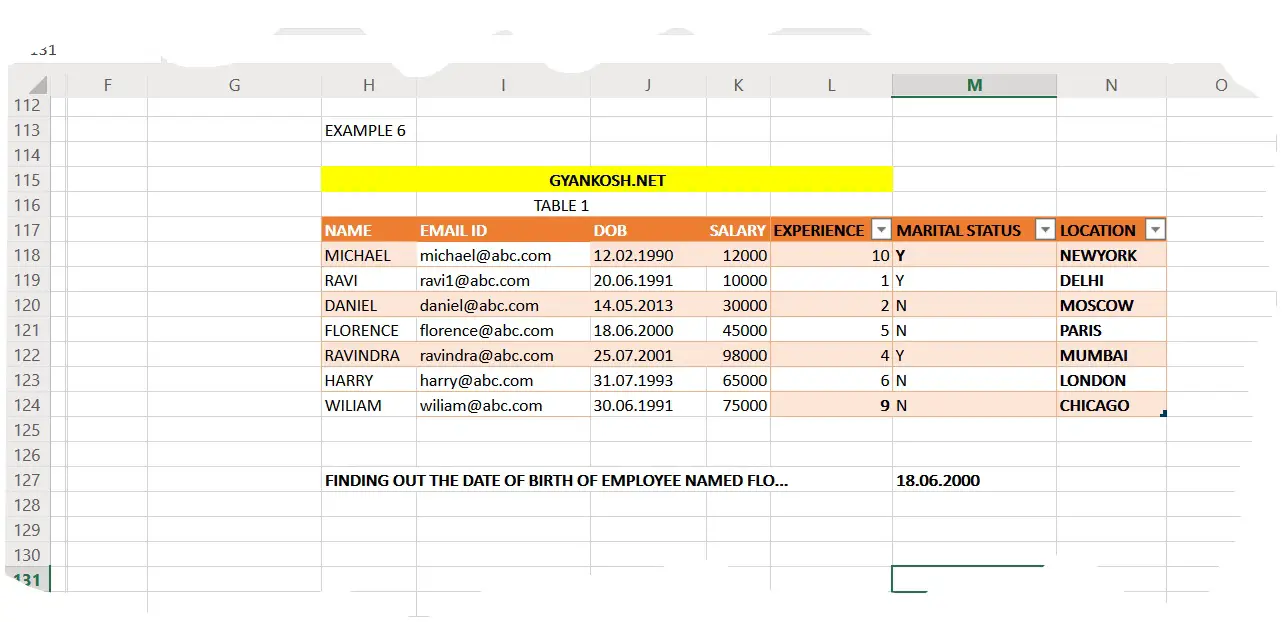Click the MICHAEL name cell
The width and height of the screenshot is (1282, 622).
tap(369, 255)
